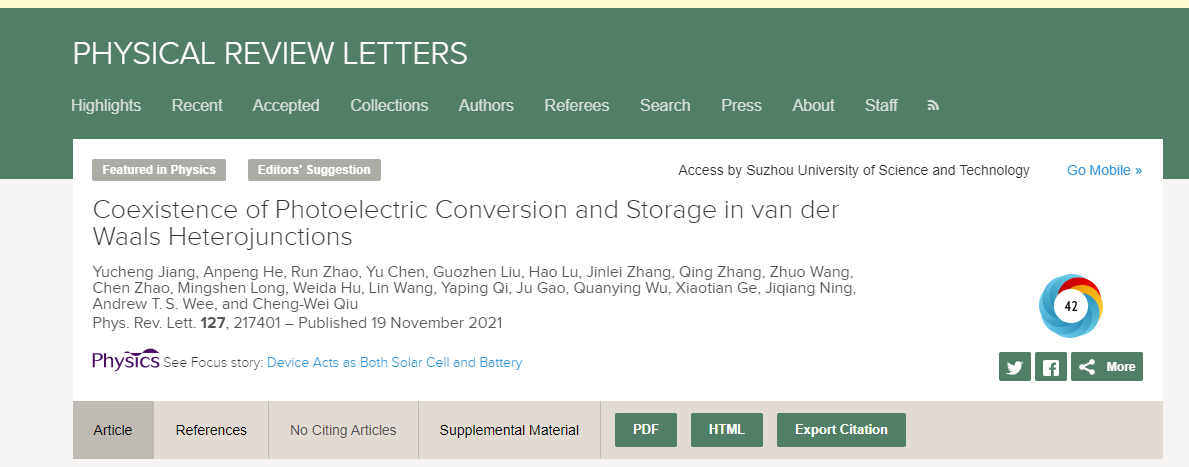
Task: Open the Focus story link
Action: tap(394, 362)
